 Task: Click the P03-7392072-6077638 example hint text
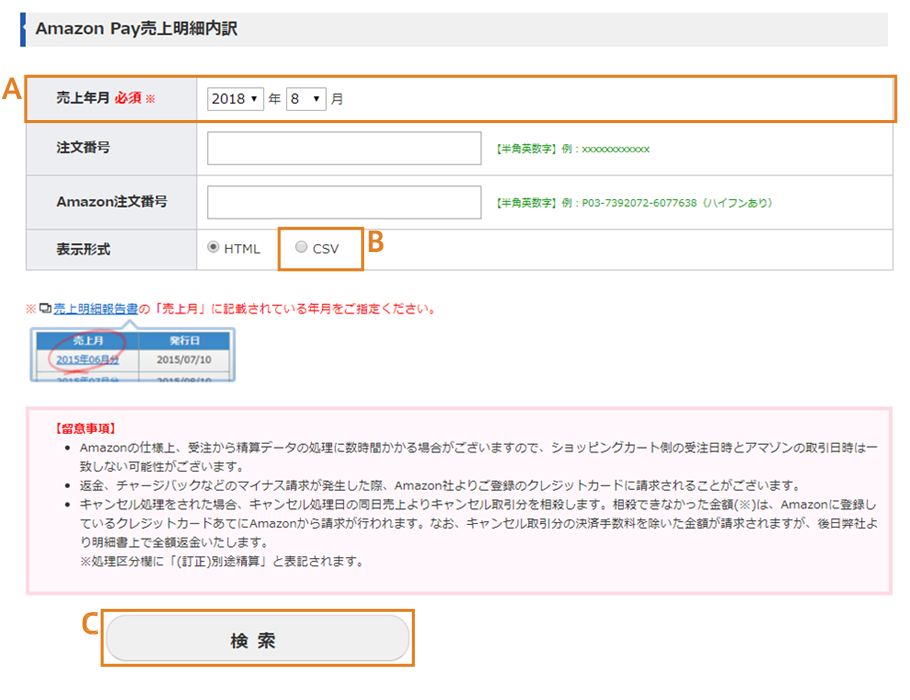(634, 203)
